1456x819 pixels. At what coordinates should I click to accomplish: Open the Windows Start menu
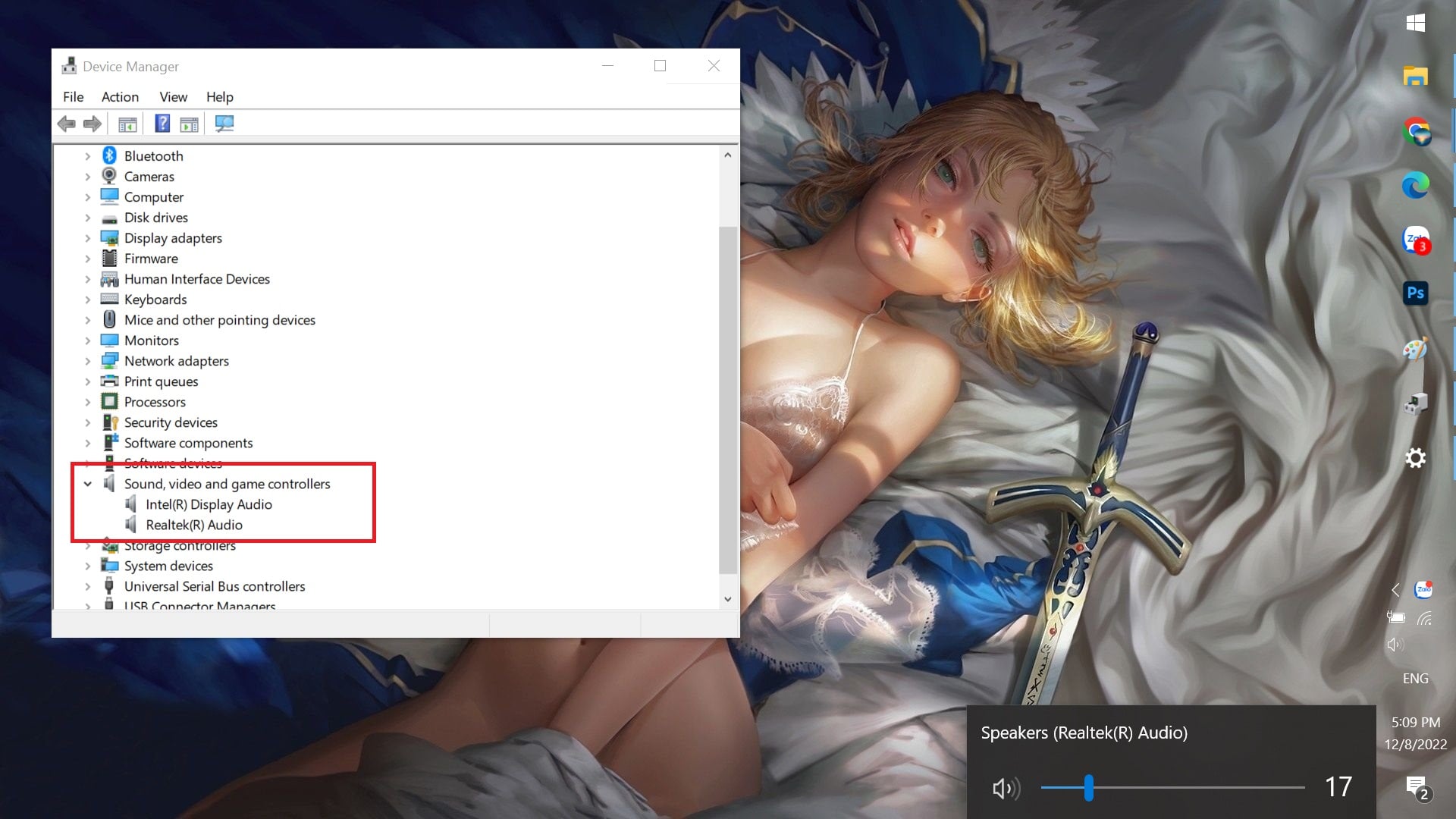pos(1415,23)
